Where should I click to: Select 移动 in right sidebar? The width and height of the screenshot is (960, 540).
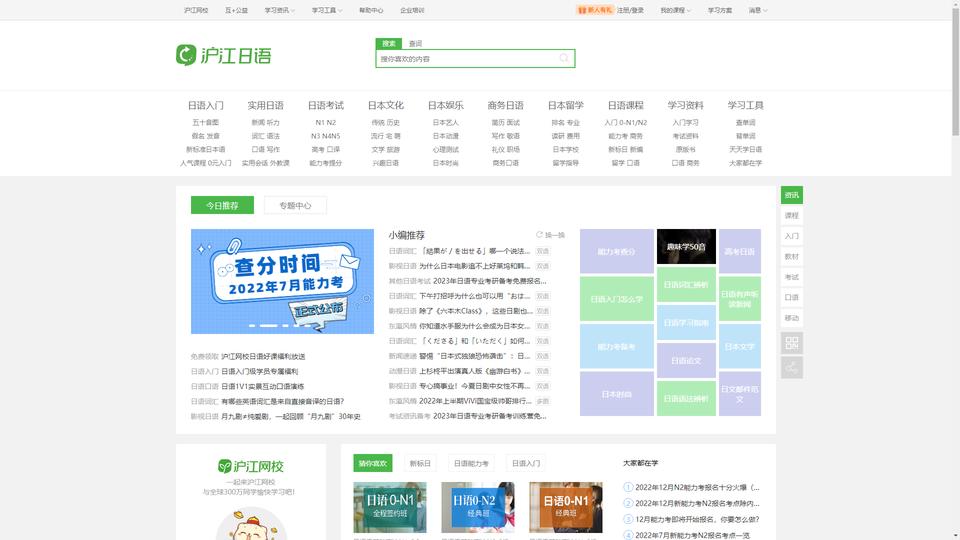click(x=792, y=318)
